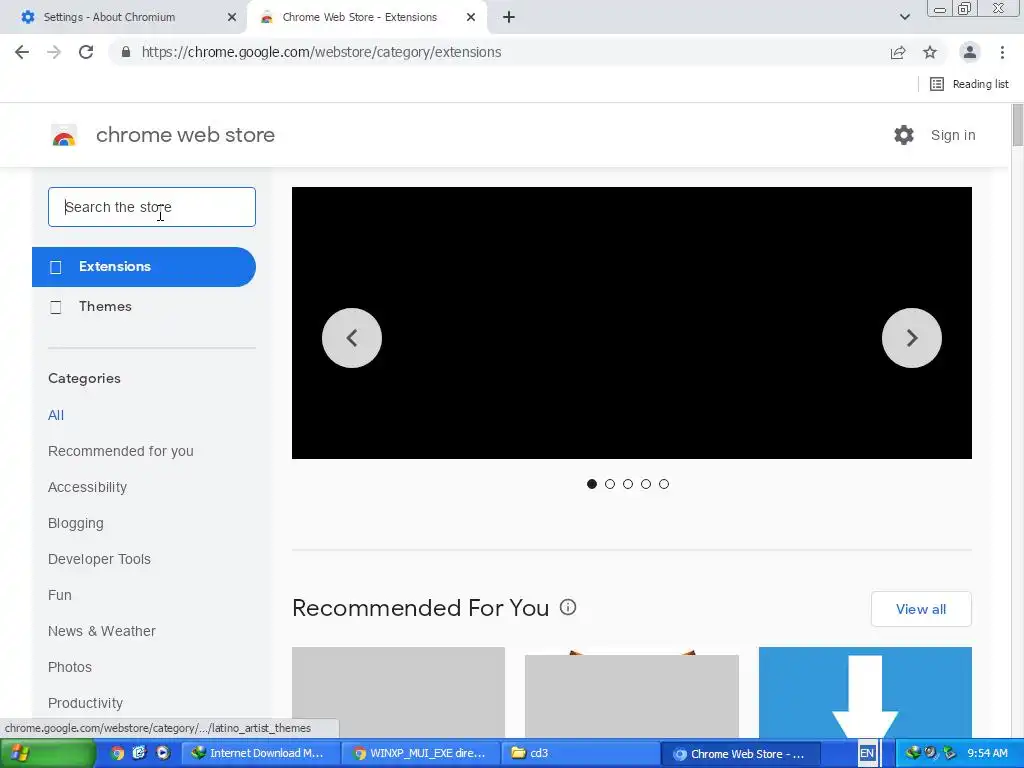Bookmark this page with the star icon

[930, 52]
